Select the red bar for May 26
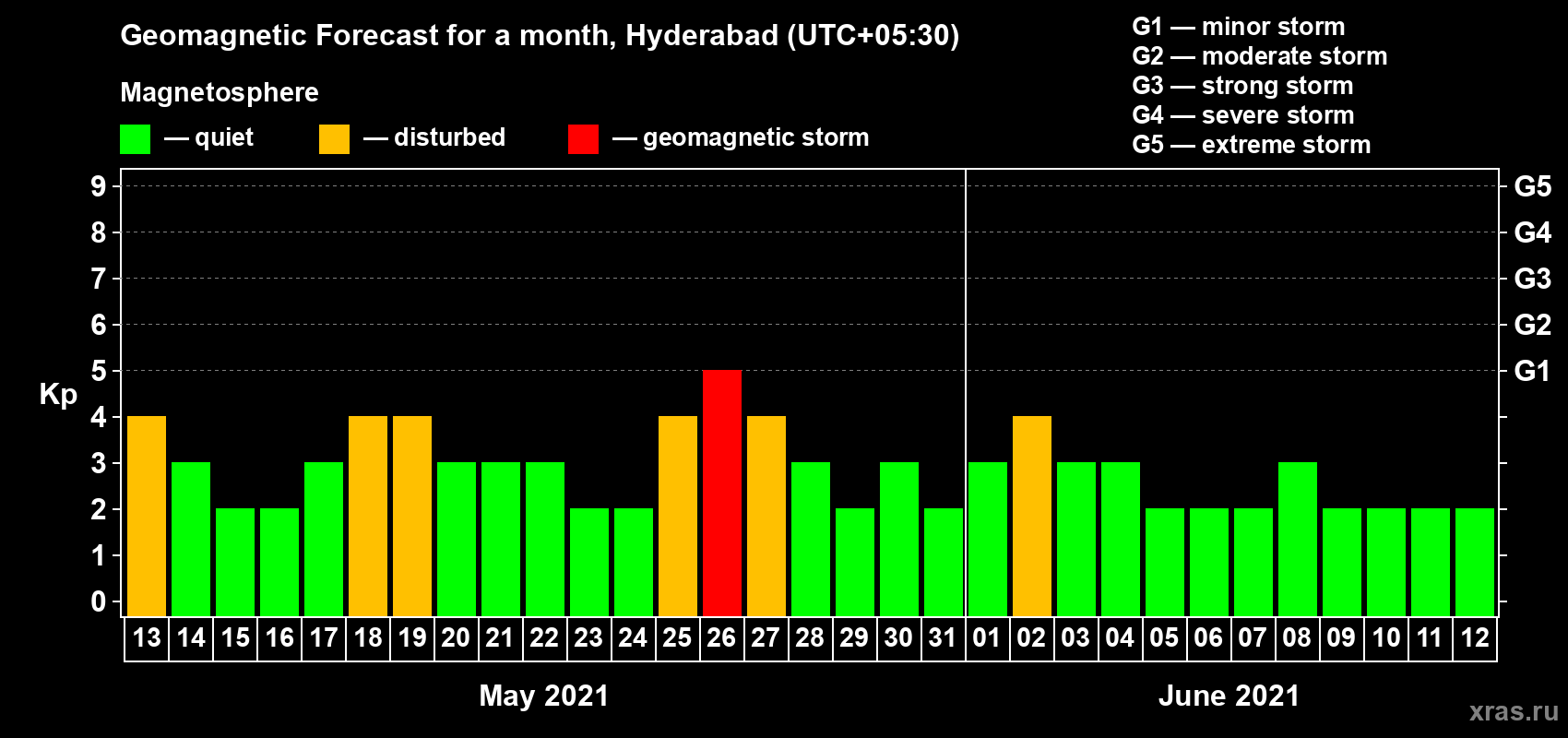 coord(722,493)
